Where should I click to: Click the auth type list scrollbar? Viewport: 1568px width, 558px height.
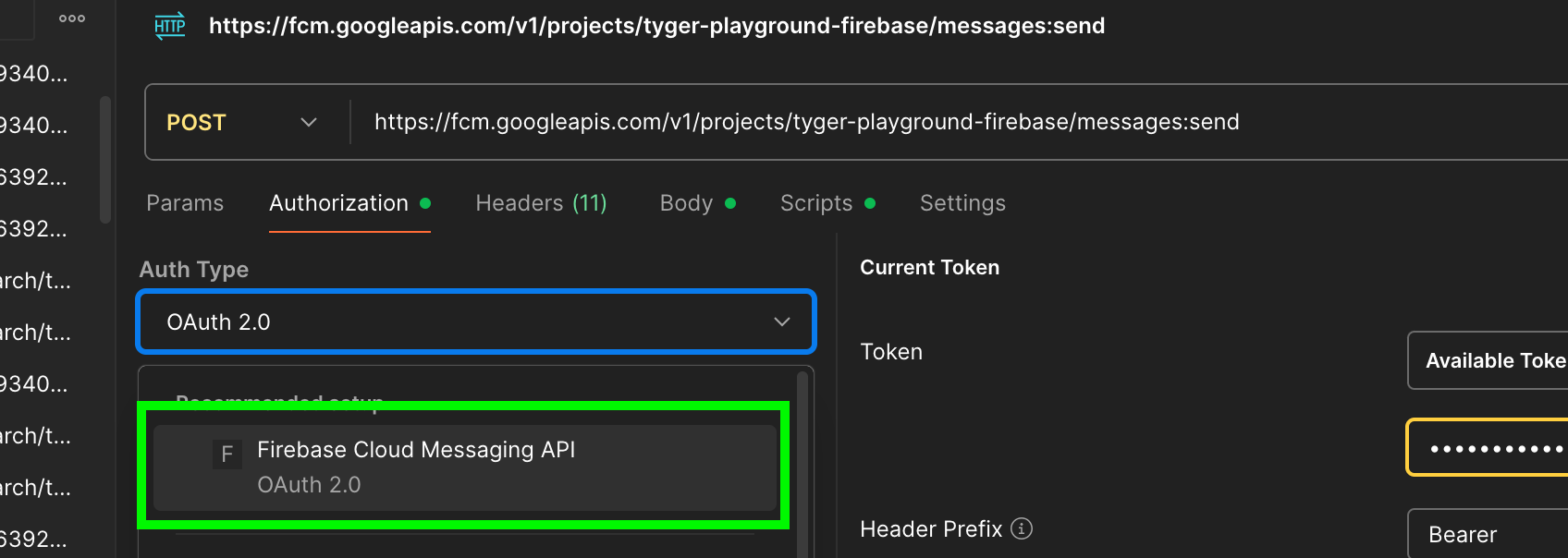[x=802, y=462]
